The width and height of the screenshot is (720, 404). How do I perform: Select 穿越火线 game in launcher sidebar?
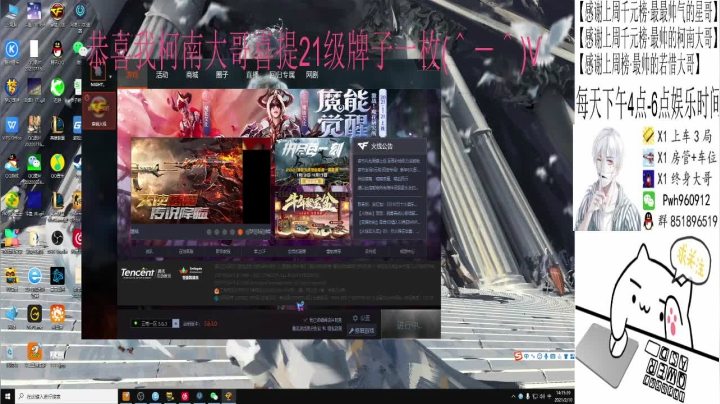[99, 111]
